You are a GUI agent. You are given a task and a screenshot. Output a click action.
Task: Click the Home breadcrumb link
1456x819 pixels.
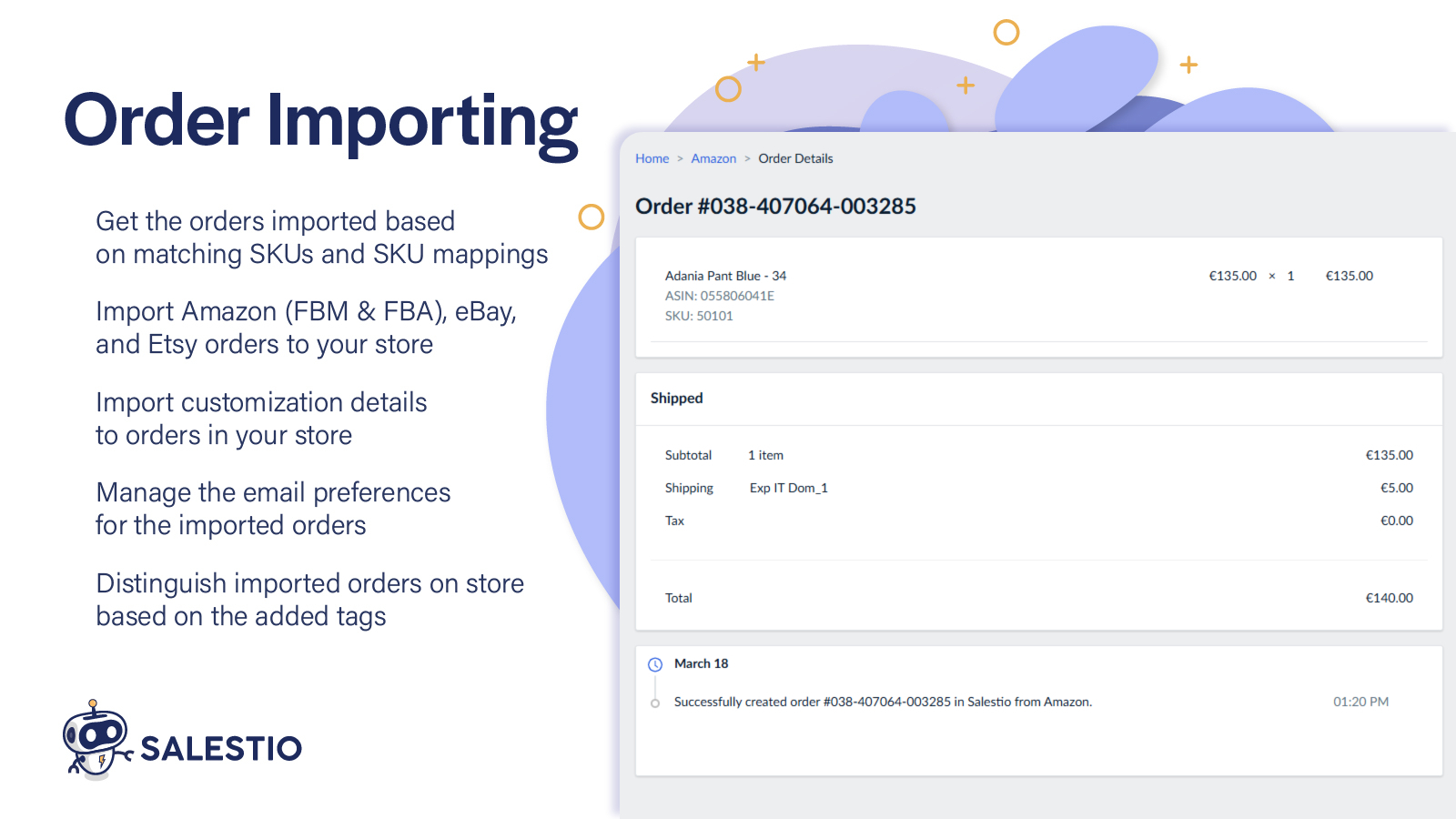652,158
